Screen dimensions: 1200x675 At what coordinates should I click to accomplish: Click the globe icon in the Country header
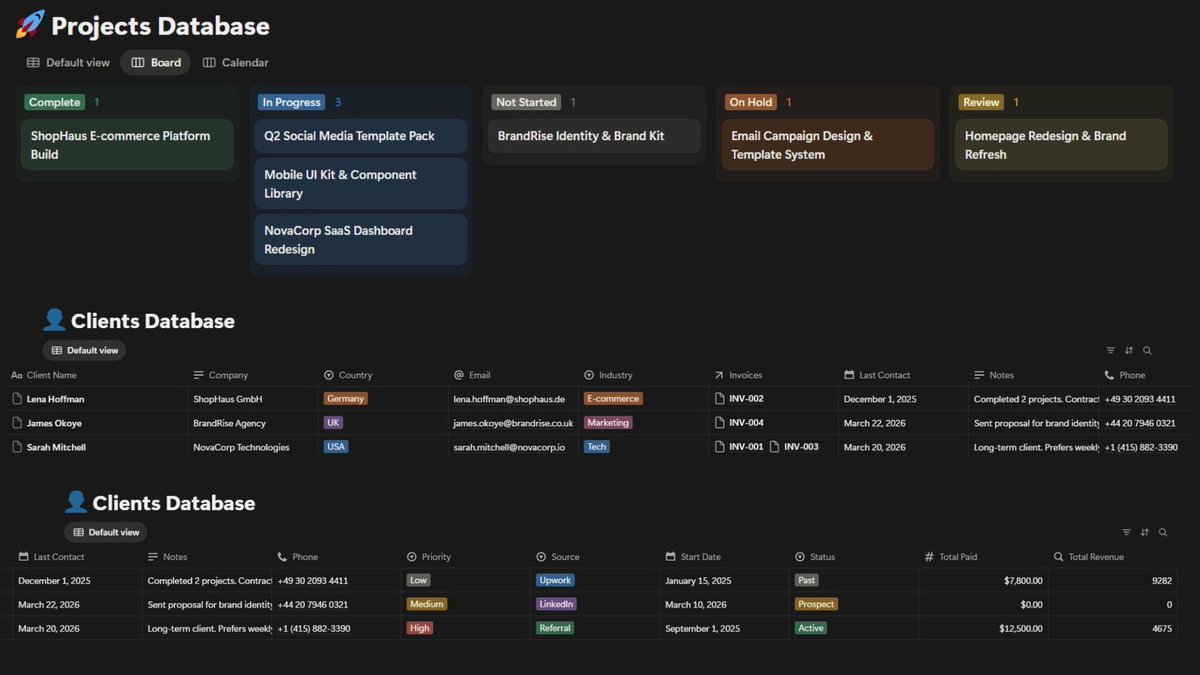click(x=327, y=374)
